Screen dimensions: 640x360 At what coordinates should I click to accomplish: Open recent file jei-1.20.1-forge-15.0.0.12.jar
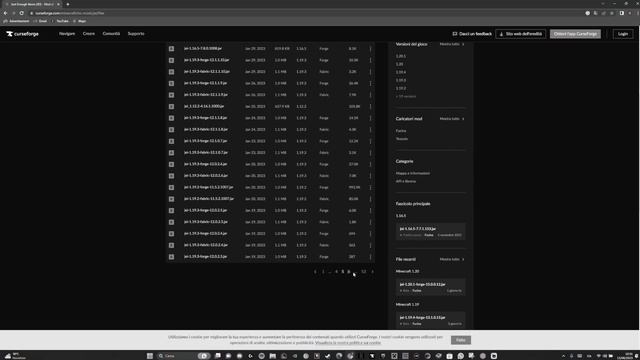[430, 287]
